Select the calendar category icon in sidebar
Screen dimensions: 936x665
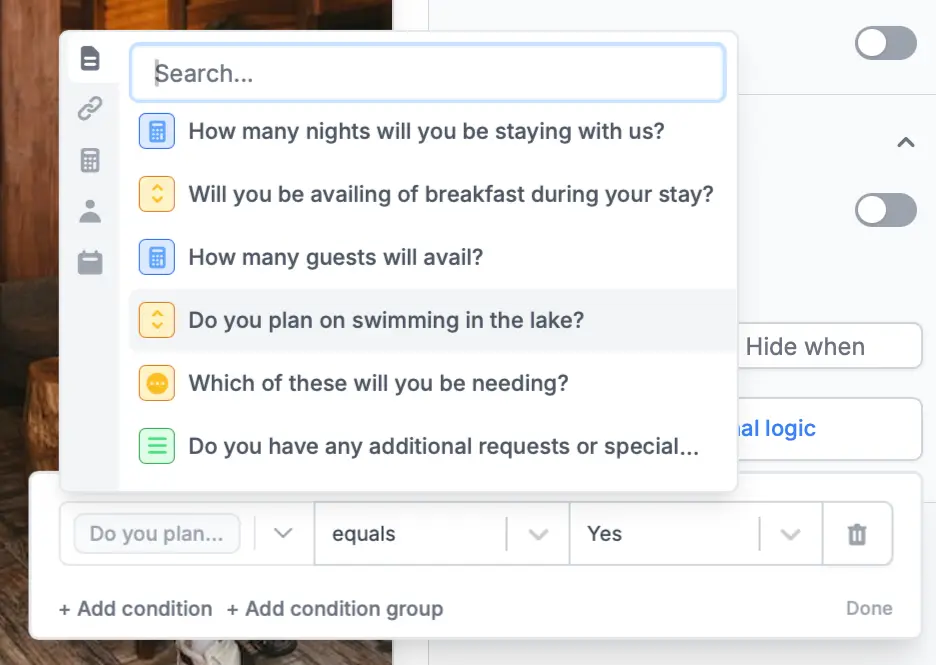90,263
